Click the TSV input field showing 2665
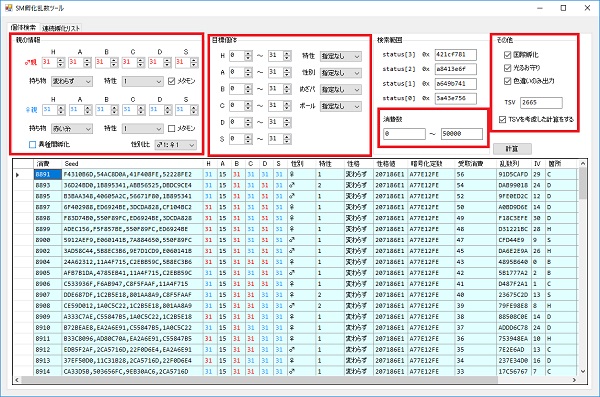Viewport: 600px width, 397px height. [541, 103]
